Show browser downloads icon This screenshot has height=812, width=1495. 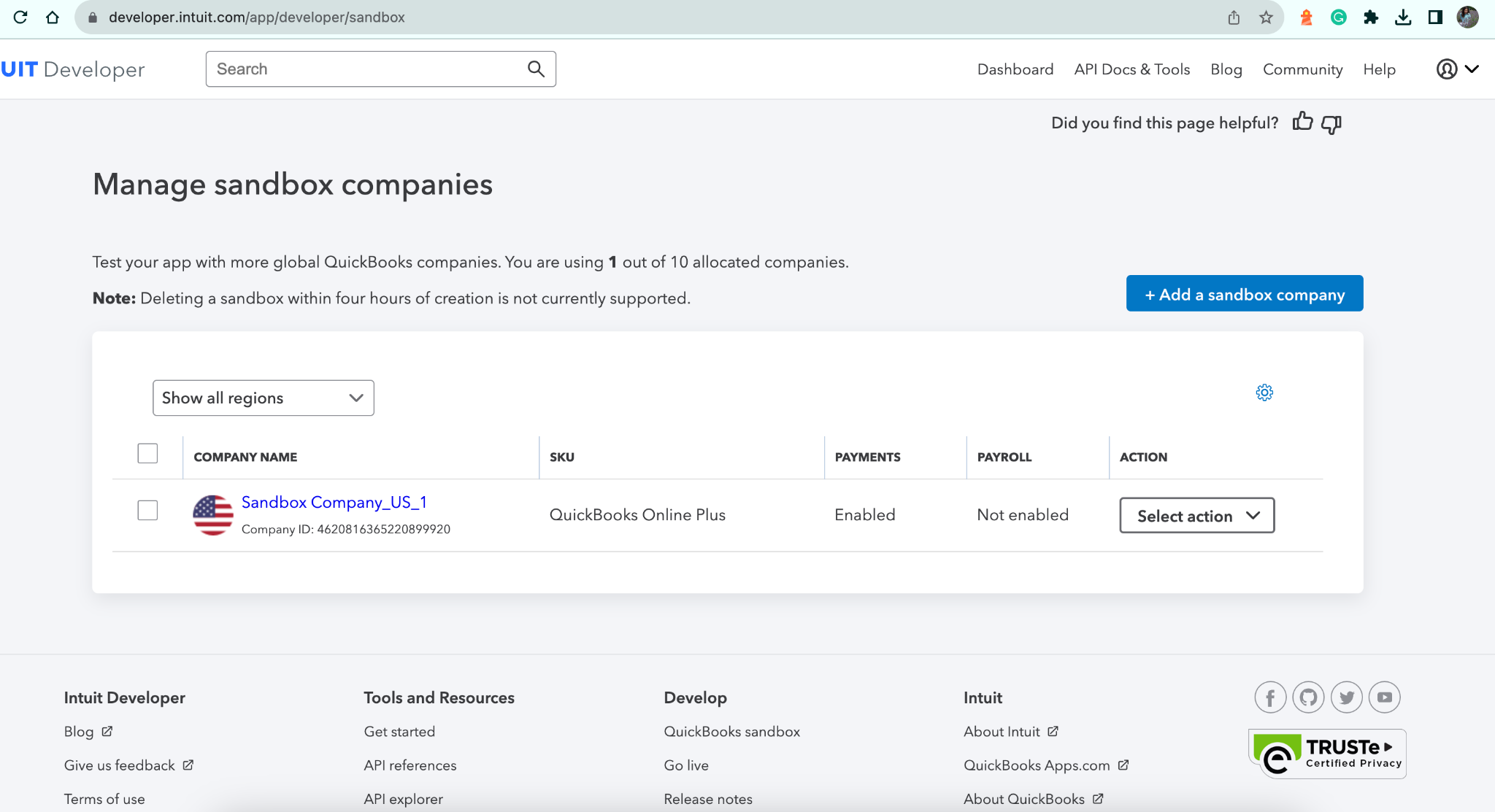pos(1403,18)
